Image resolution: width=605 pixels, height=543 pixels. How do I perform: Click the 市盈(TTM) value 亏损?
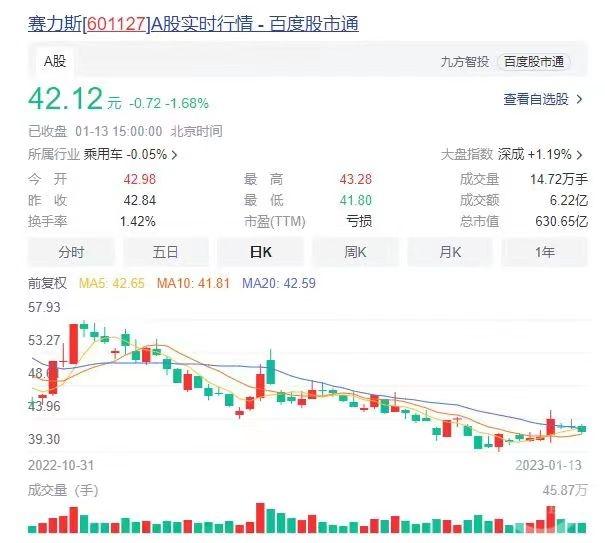coord(359,222)
